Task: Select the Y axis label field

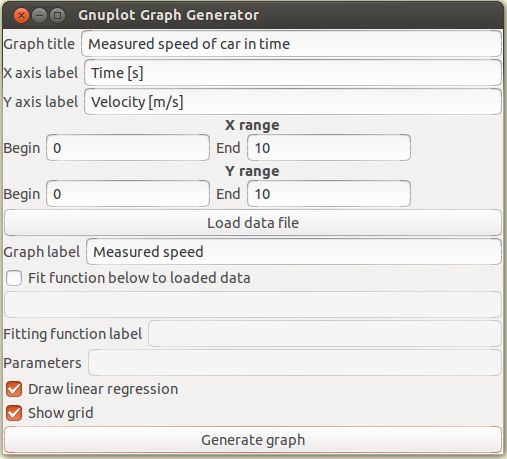Action: [x=293, y=102]
